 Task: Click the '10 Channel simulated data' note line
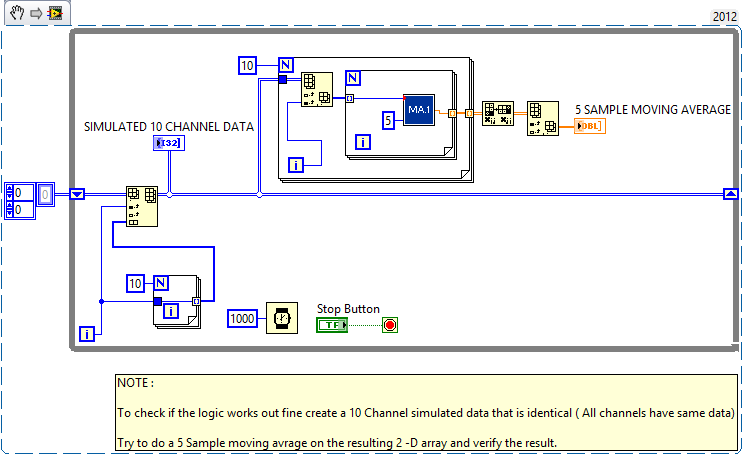click(426, 413)
